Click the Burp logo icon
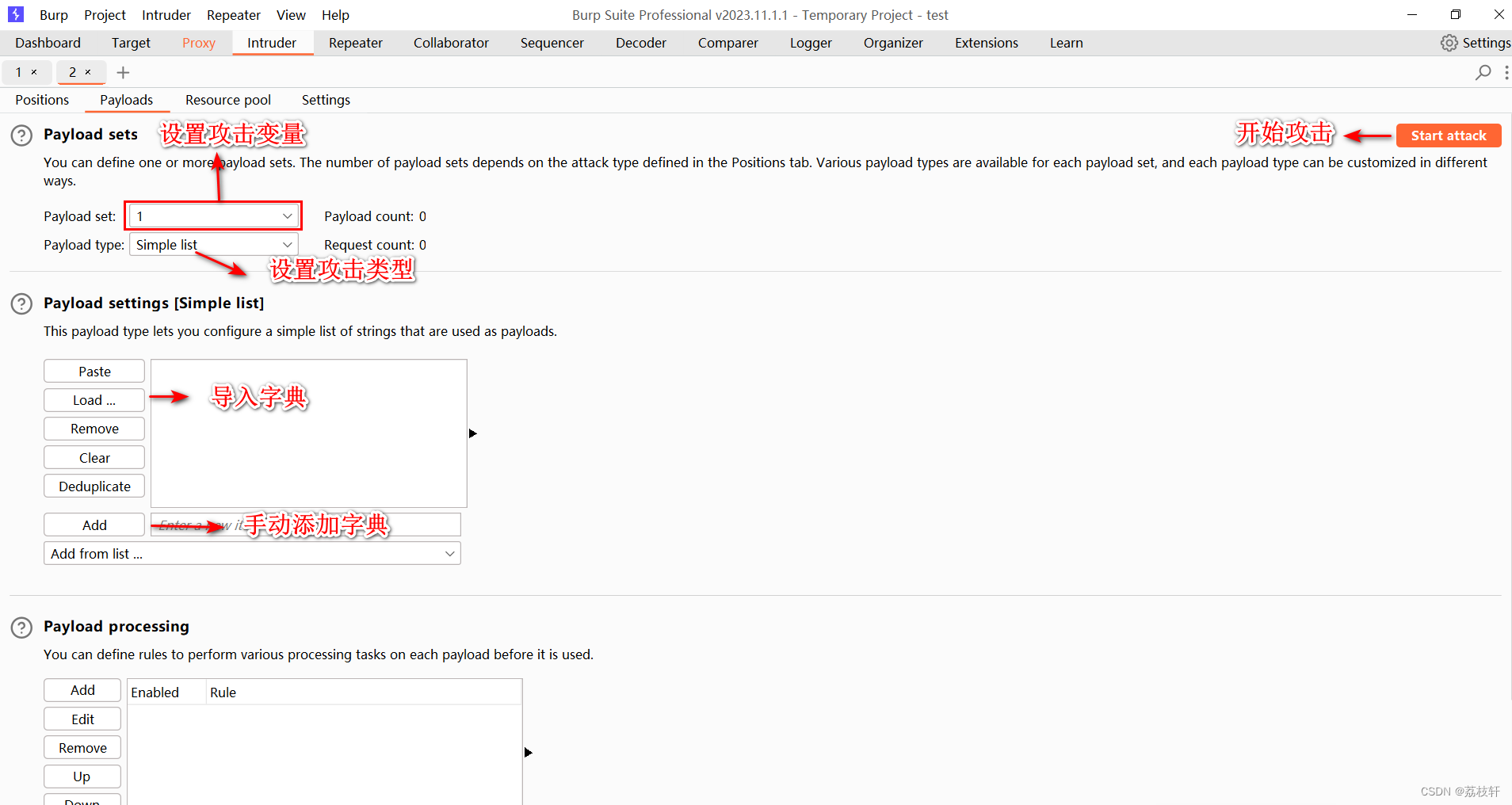This screenshot has height=805, width=1512. (x=16, y=14)
